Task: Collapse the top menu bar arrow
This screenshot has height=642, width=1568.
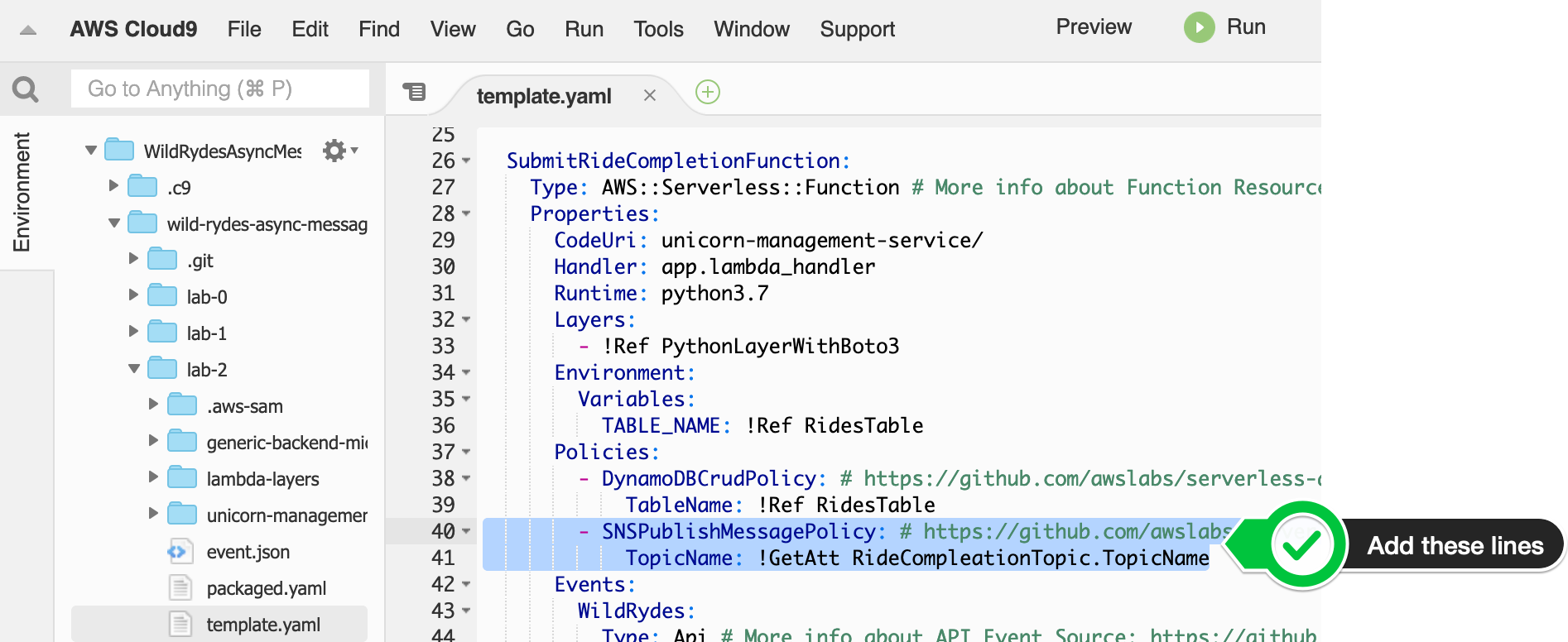Action: (x=28, y=31)
